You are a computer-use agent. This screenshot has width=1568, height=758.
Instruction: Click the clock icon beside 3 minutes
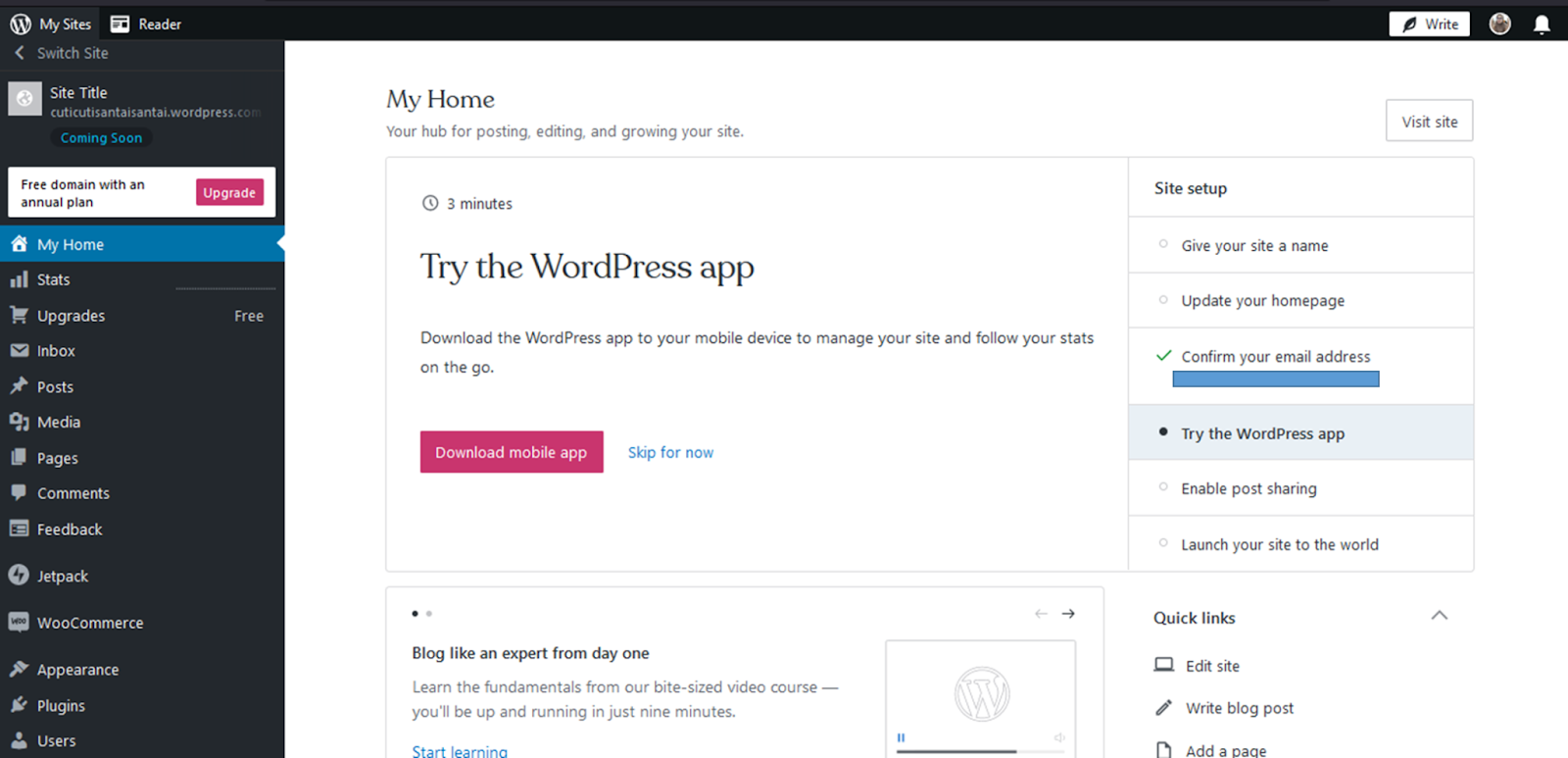click(x=430, y=203)
